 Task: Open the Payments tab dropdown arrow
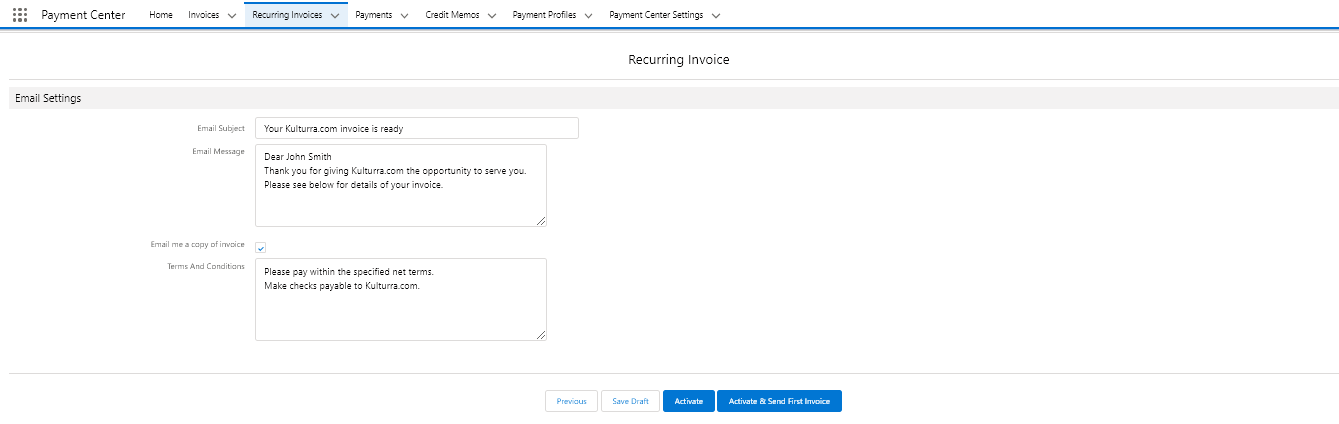tap(404, 16)
